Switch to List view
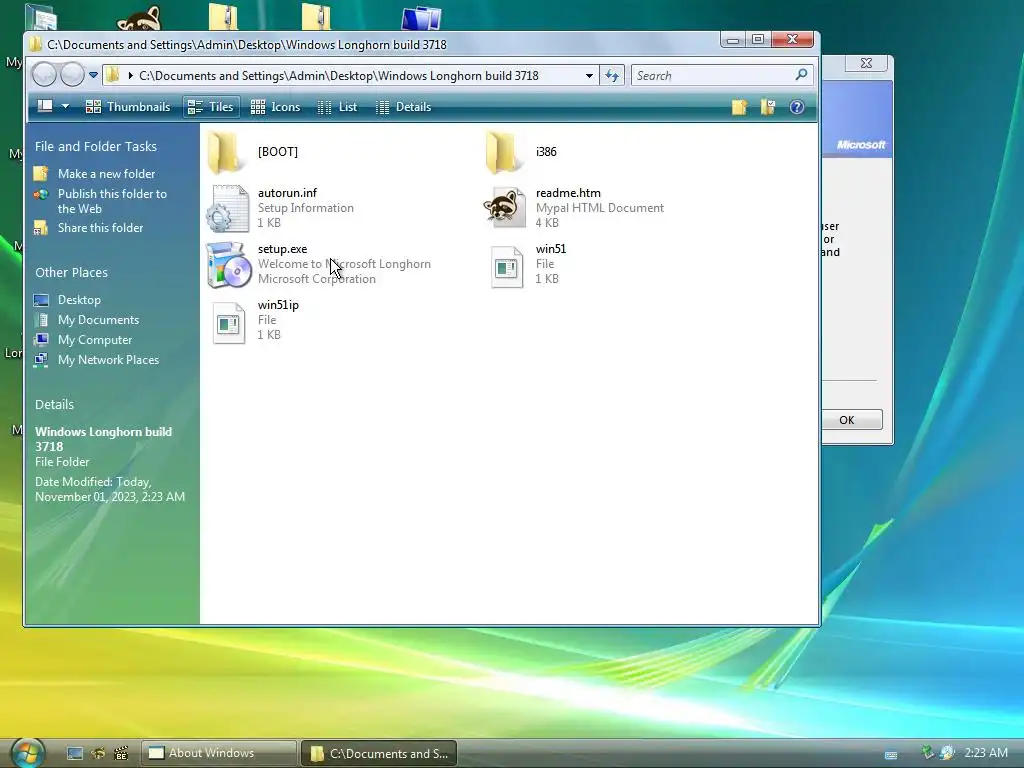The height and width of the screenshot is (768, 1024). [337, 106]
